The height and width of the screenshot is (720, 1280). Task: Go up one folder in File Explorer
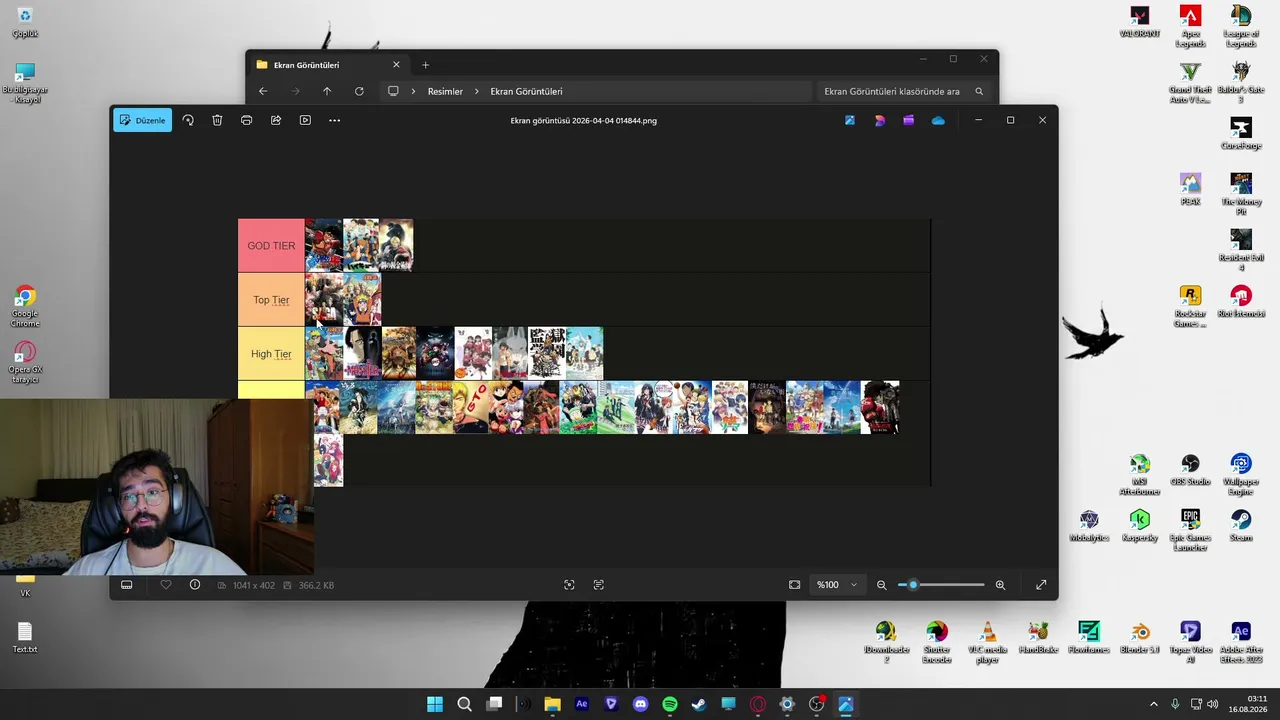327,91
